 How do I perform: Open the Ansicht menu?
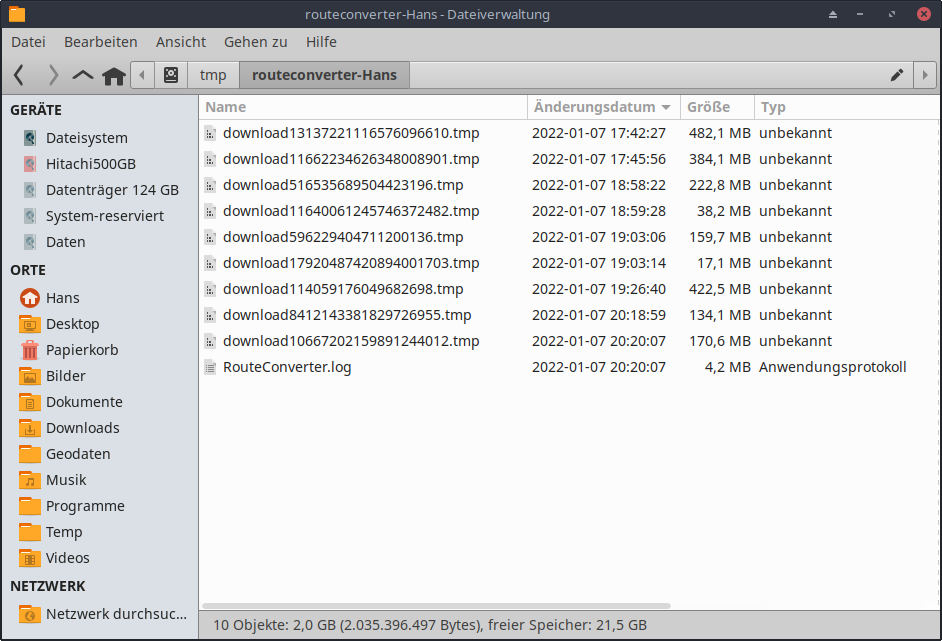click(180, 42)
